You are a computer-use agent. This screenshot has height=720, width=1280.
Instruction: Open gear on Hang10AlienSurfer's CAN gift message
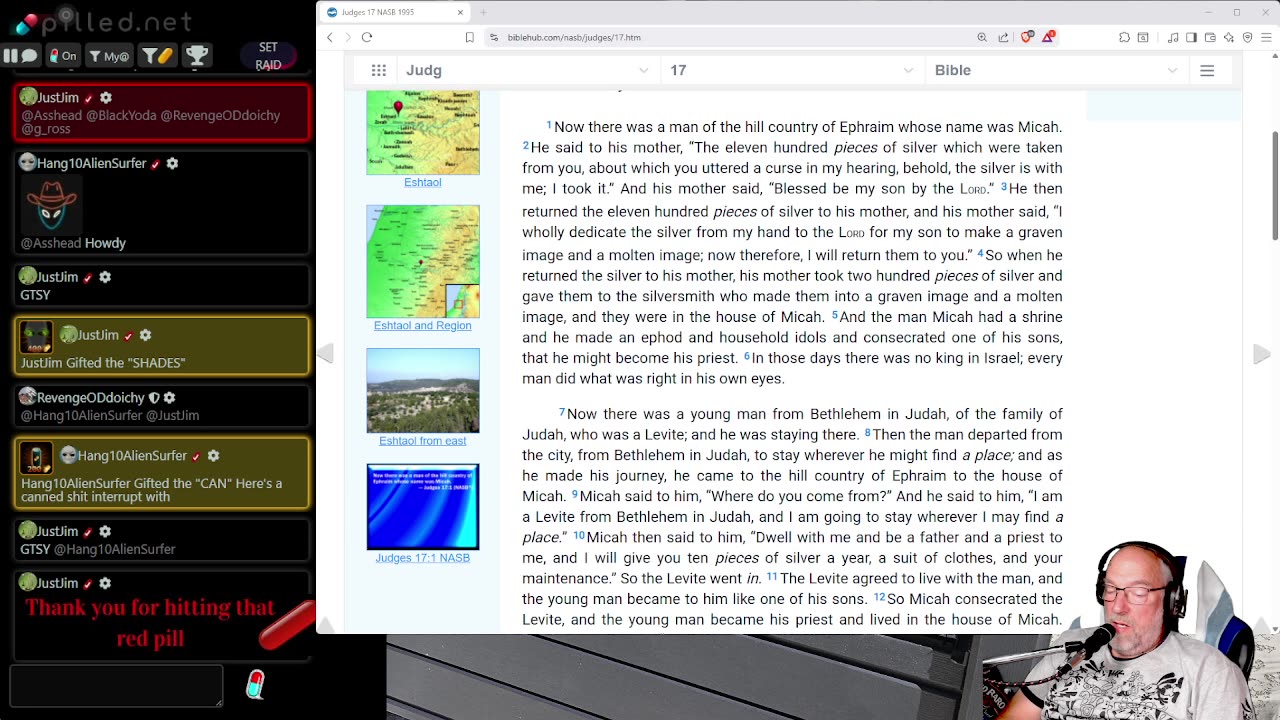pyautogui.click(x=213, y=455)
